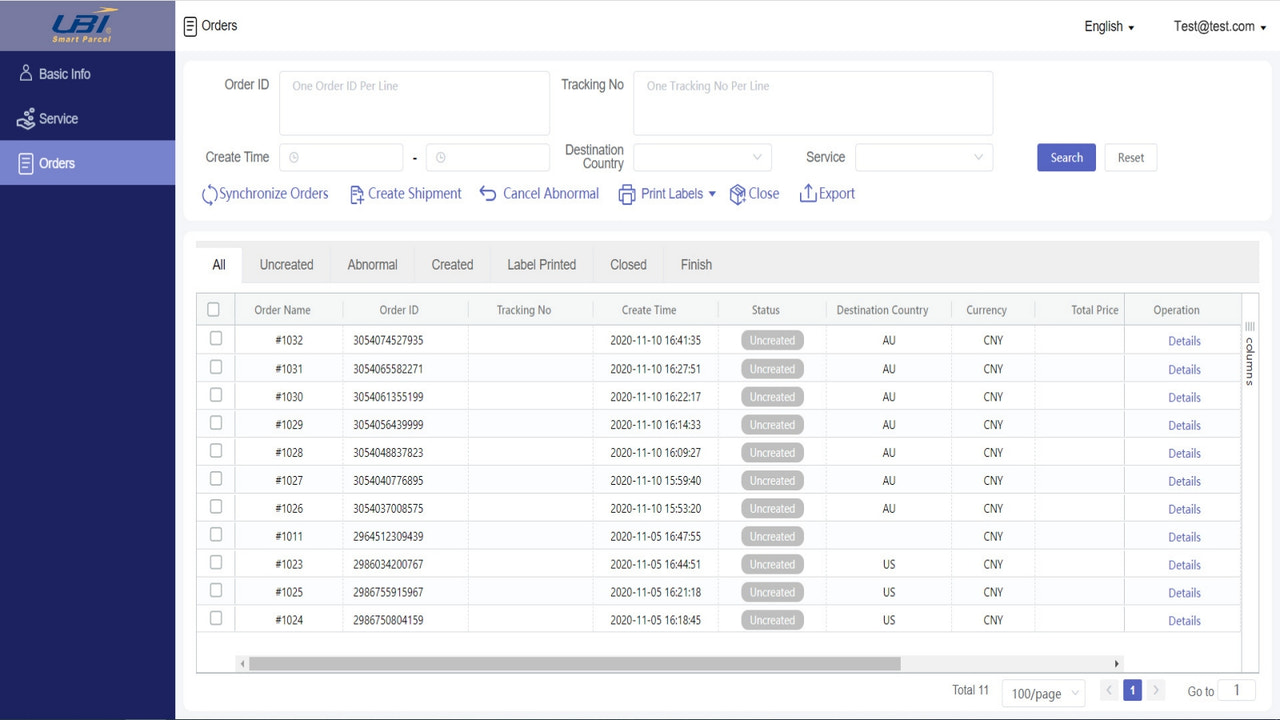Expand the Print Labels dropdown arrow
Viewport: 1280px width, 720px height.
(x=711, y=194)
